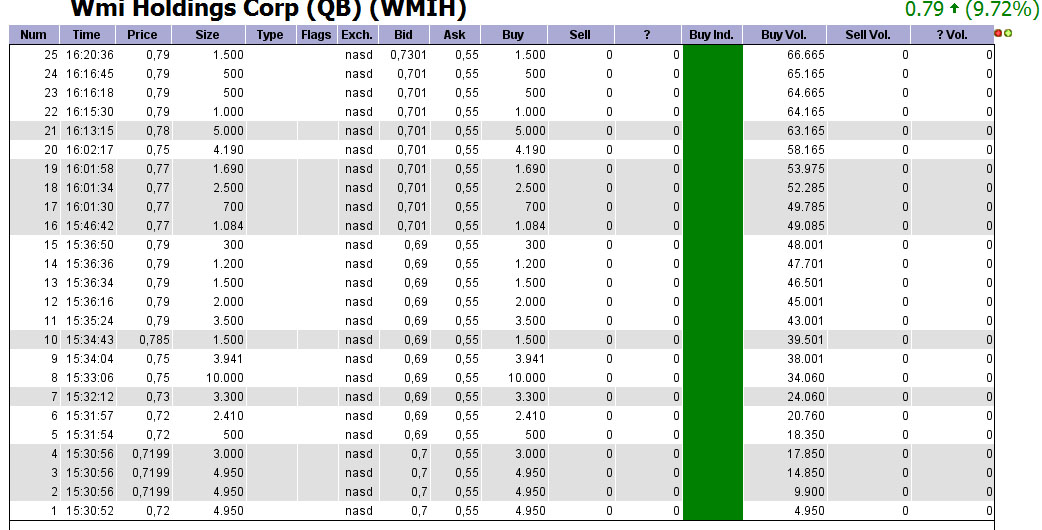The width and height of the screenshot is (1042, 530).
Task: Click the Buy Vol. column header
Action: coord(785,35)
